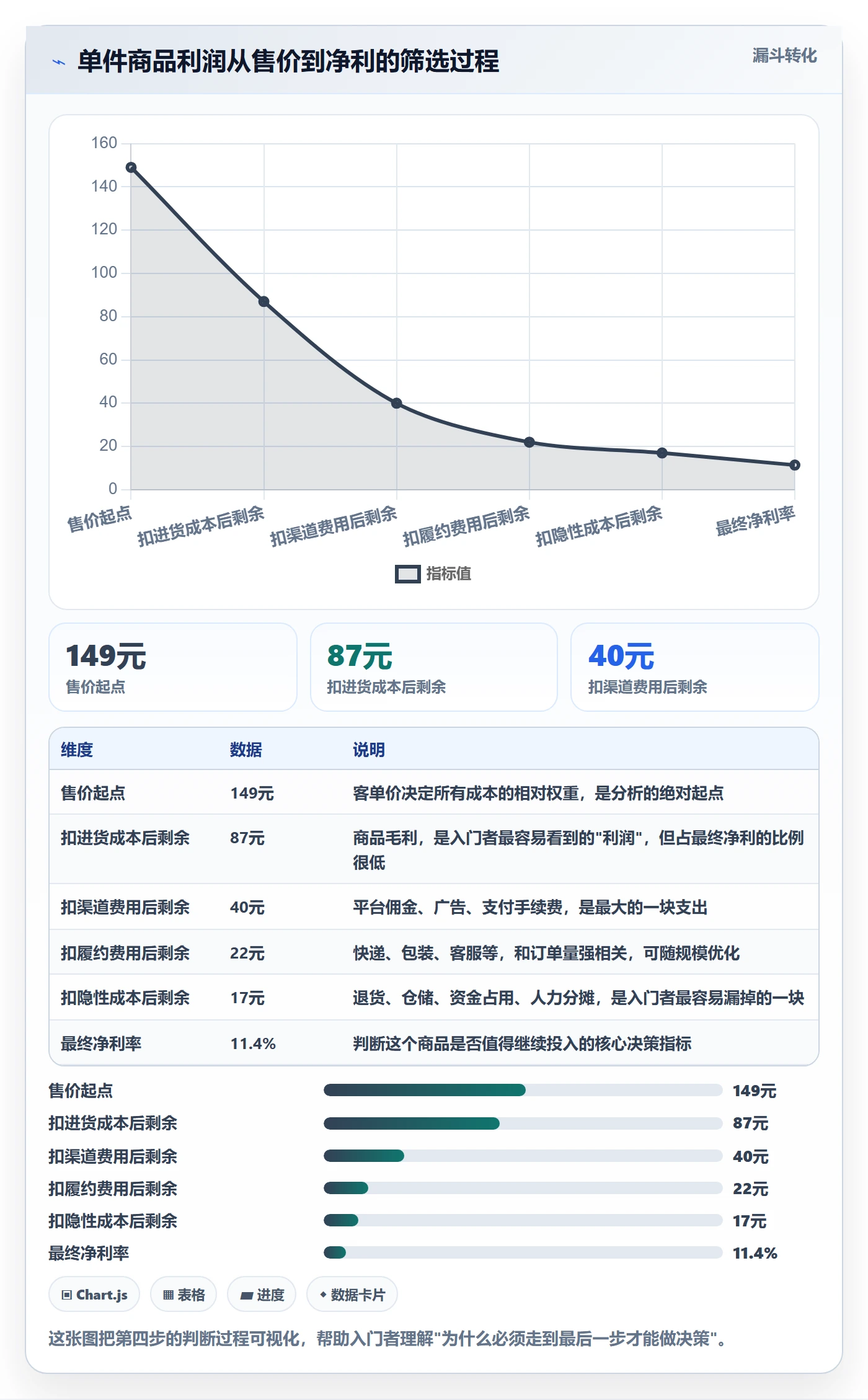Image resolution: width=868 pixels, height=1400 pixels.
Task: Click the chart point for 扣隐性成本后剩余
Action: click(x=662, y=453)
